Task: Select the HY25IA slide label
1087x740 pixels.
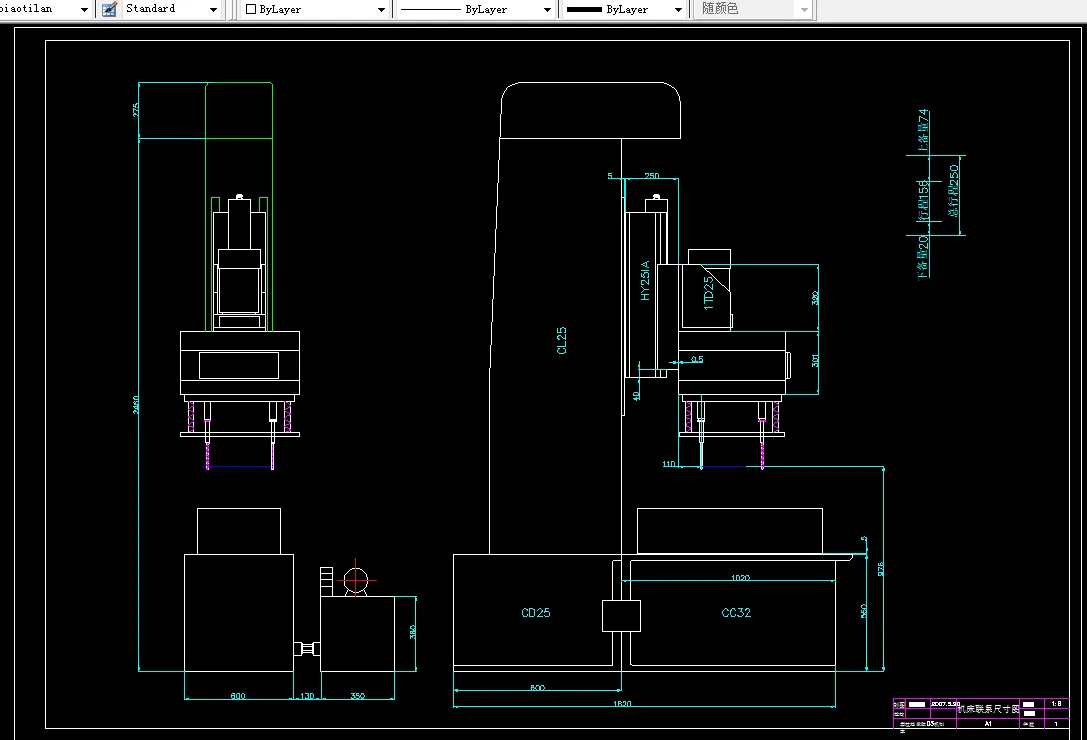Action: point(645,281)
